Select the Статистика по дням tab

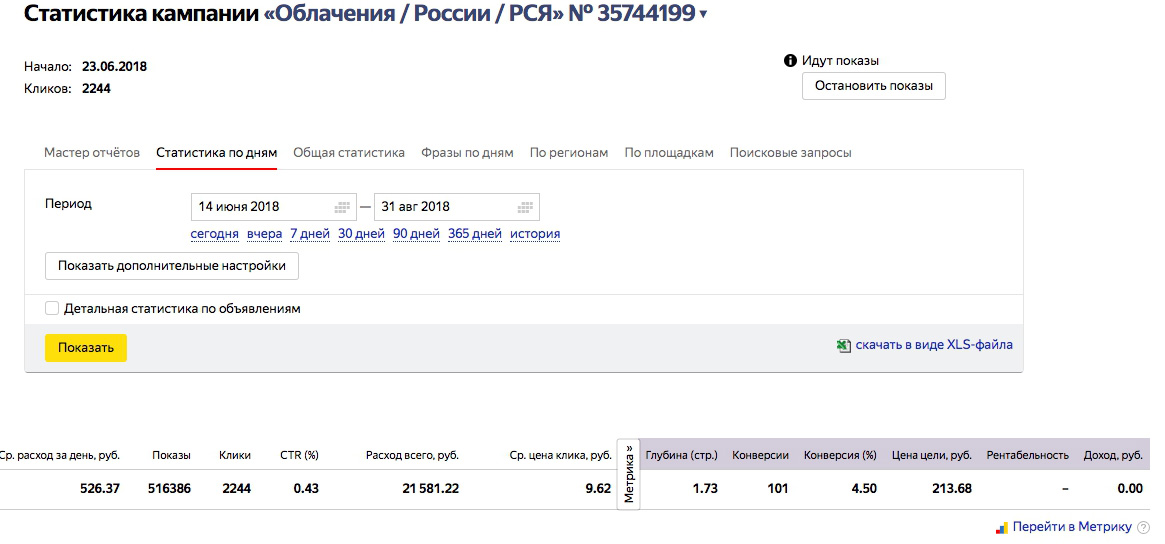tap(216, 152)
